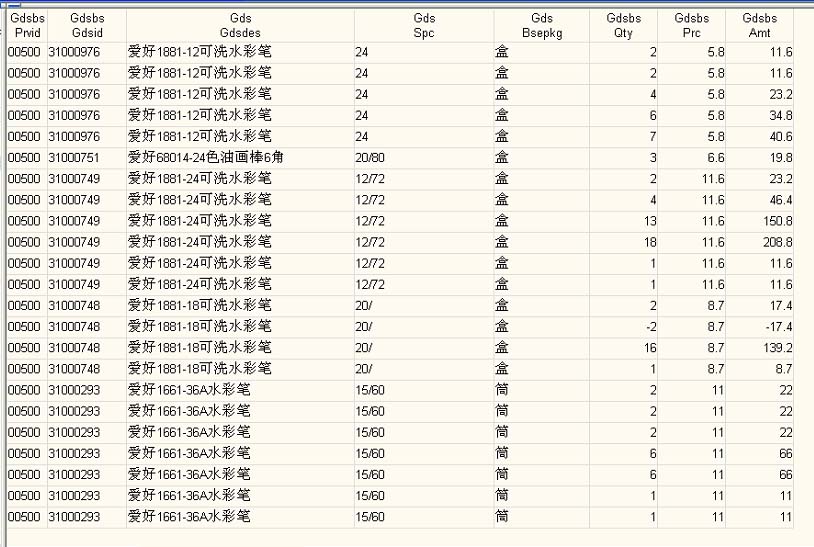Select the Gds Spc column header
814x547 pixels.
424,25
